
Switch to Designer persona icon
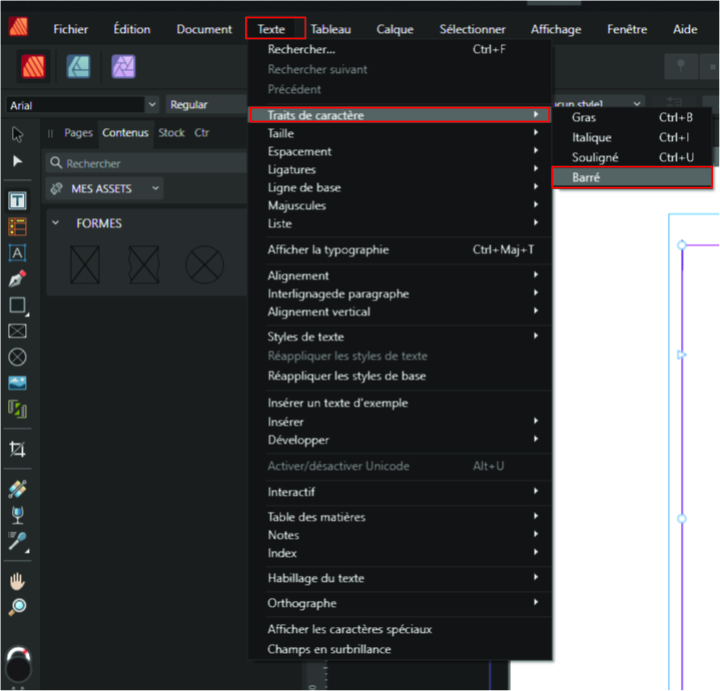point(79,67)
